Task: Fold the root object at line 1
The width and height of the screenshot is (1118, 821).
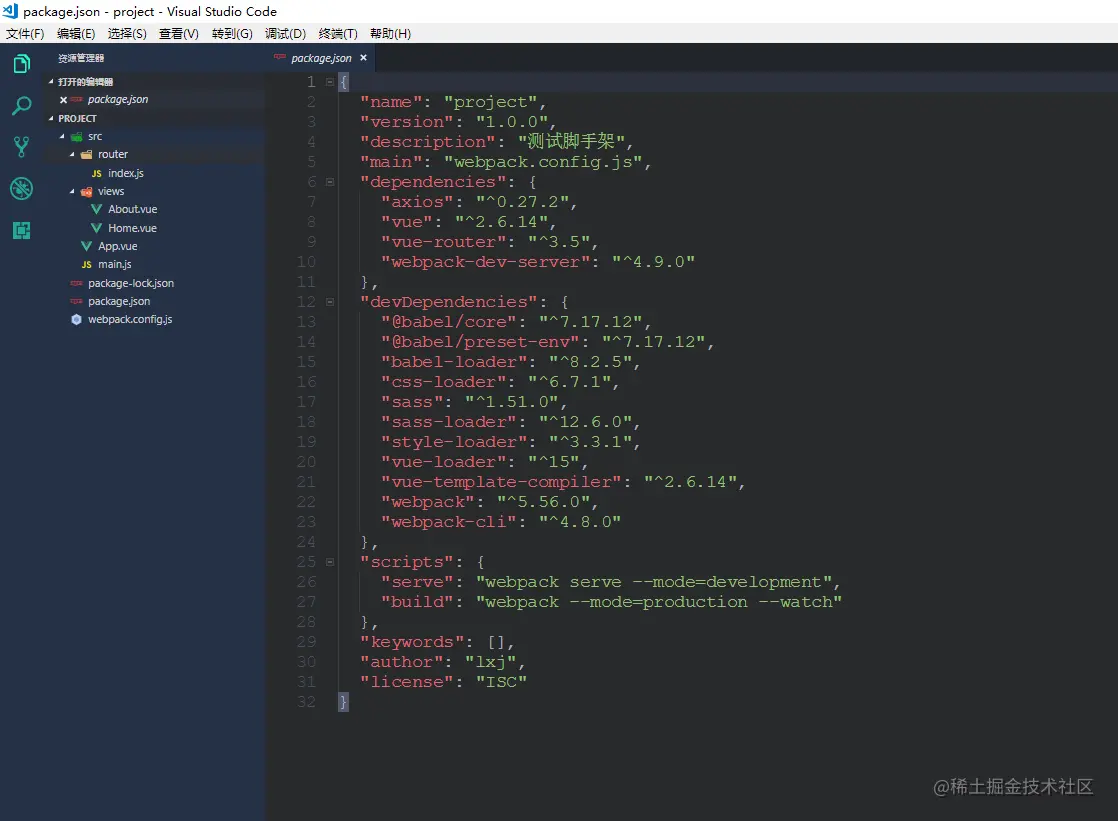Action: 329,82
